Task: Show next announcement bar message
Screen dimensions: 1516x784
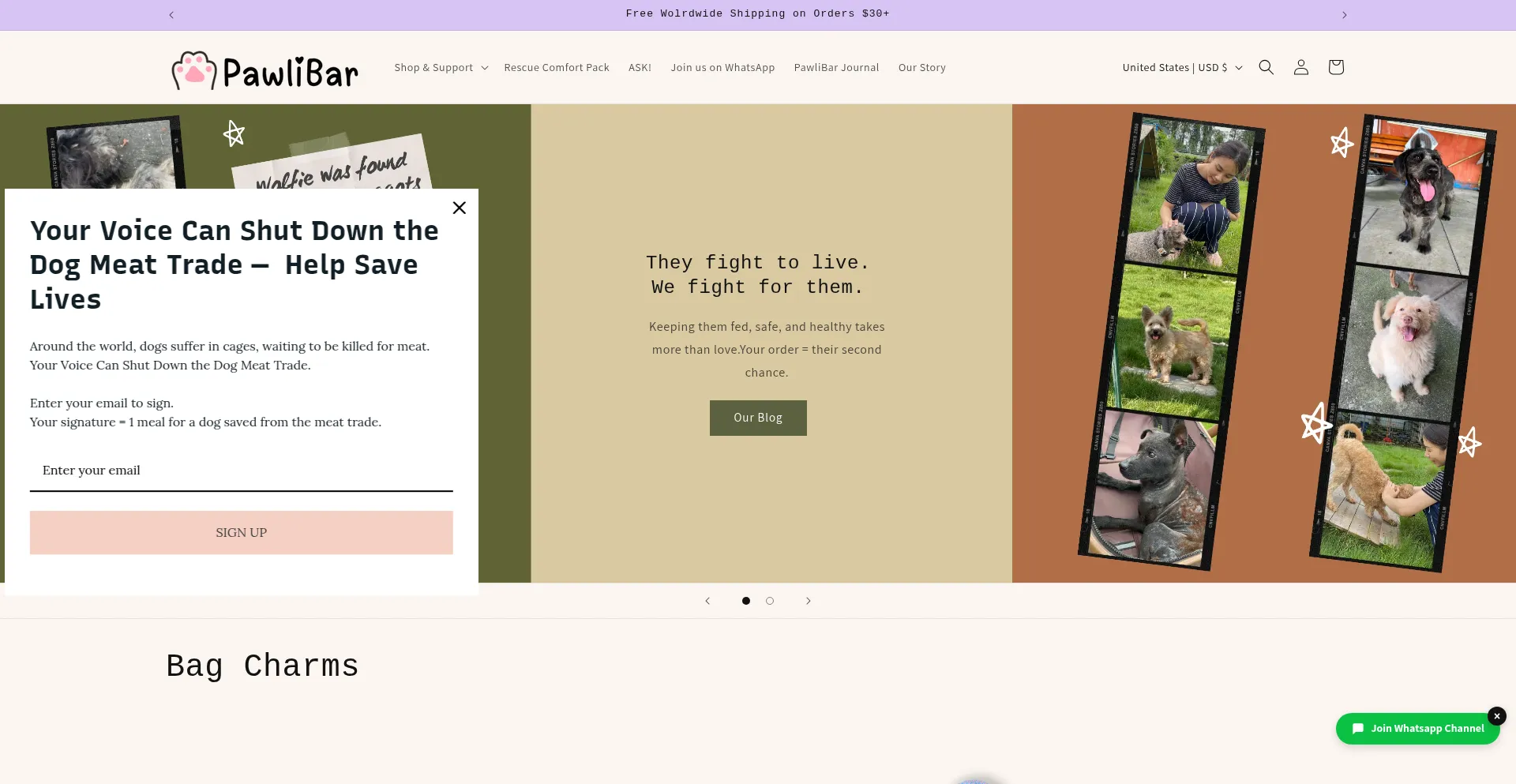Action: (x=1344, y=15)
